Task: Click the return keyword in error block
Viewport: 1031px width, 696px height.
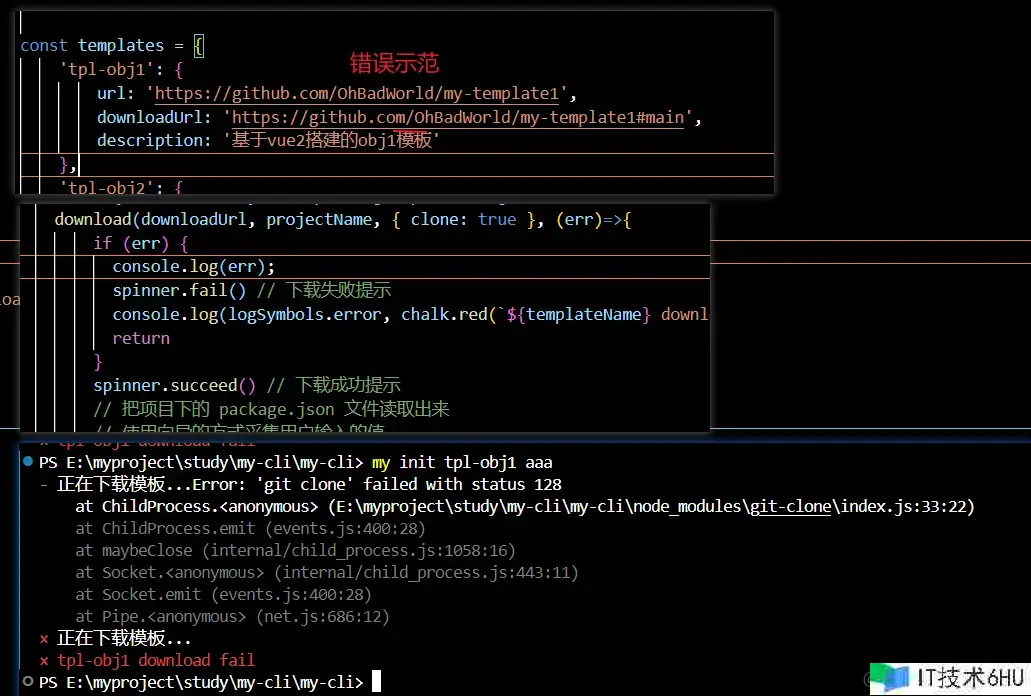Action: 141,338
